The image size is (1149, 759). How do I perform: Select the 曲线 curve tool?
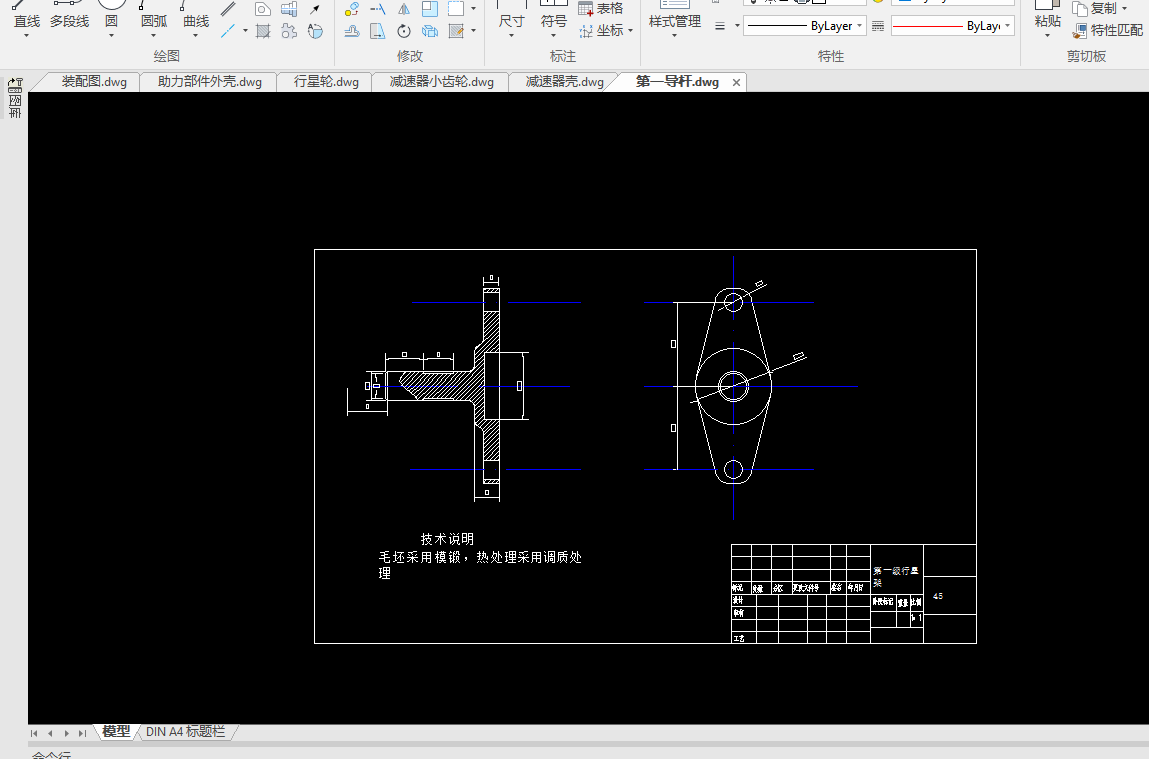pos(196,16)
